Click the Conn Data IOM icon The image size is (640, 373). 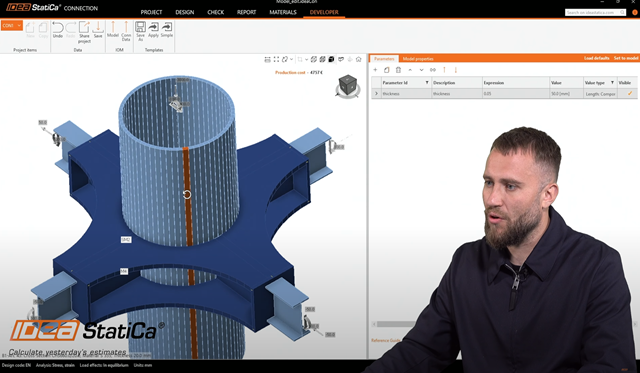pos(126,31)
